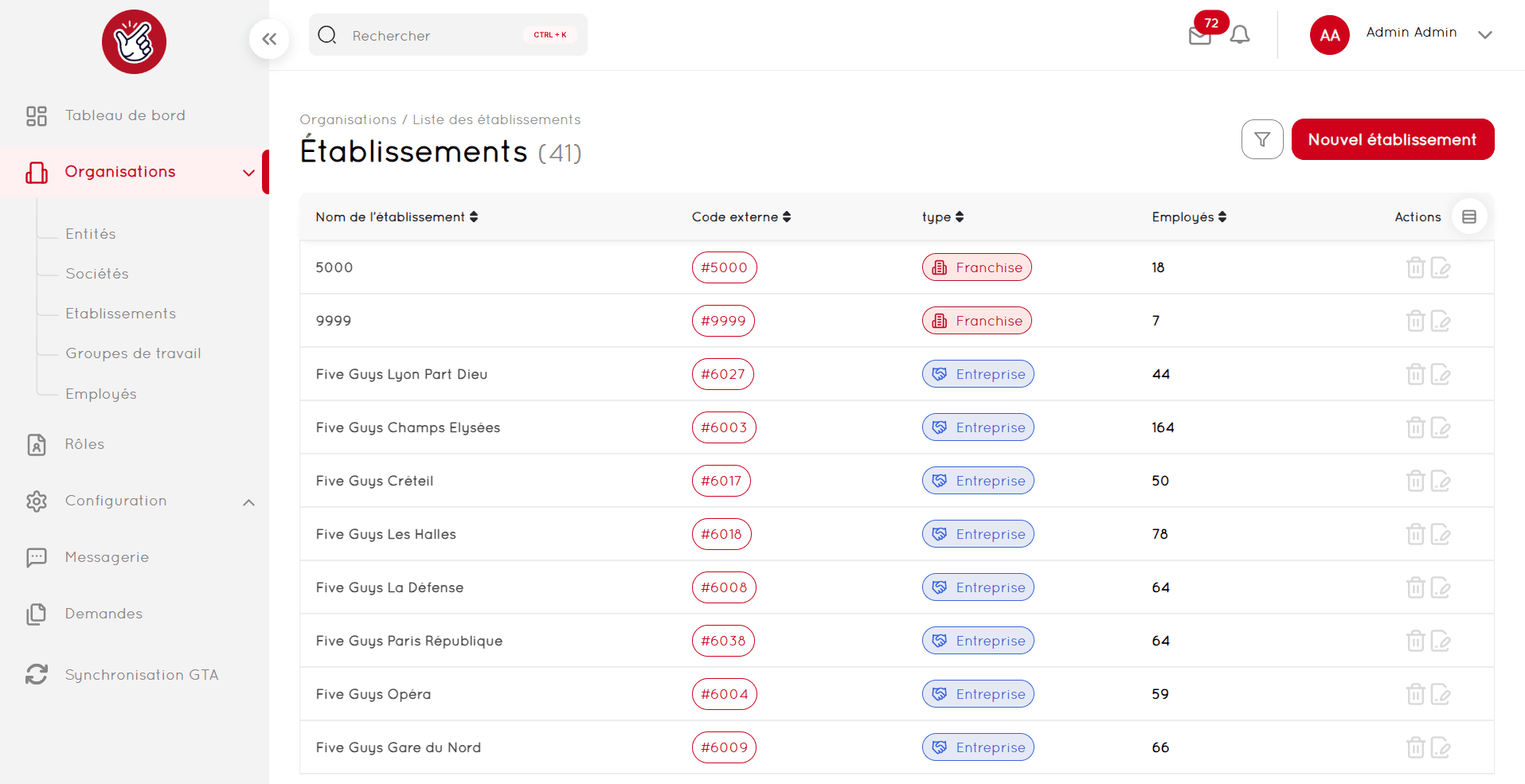
Task: Delete Five Guys Opéra
Action: pyautogui.click(x=1415, y=694)
